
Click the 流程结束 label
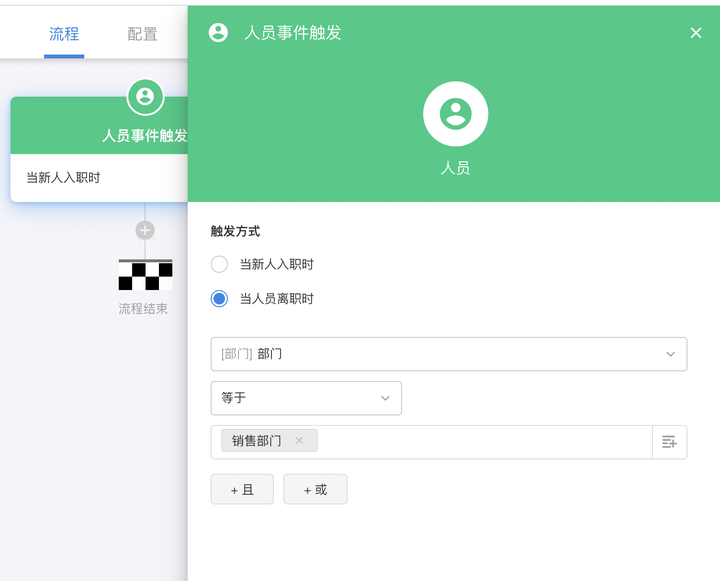[x=143, y=309]
